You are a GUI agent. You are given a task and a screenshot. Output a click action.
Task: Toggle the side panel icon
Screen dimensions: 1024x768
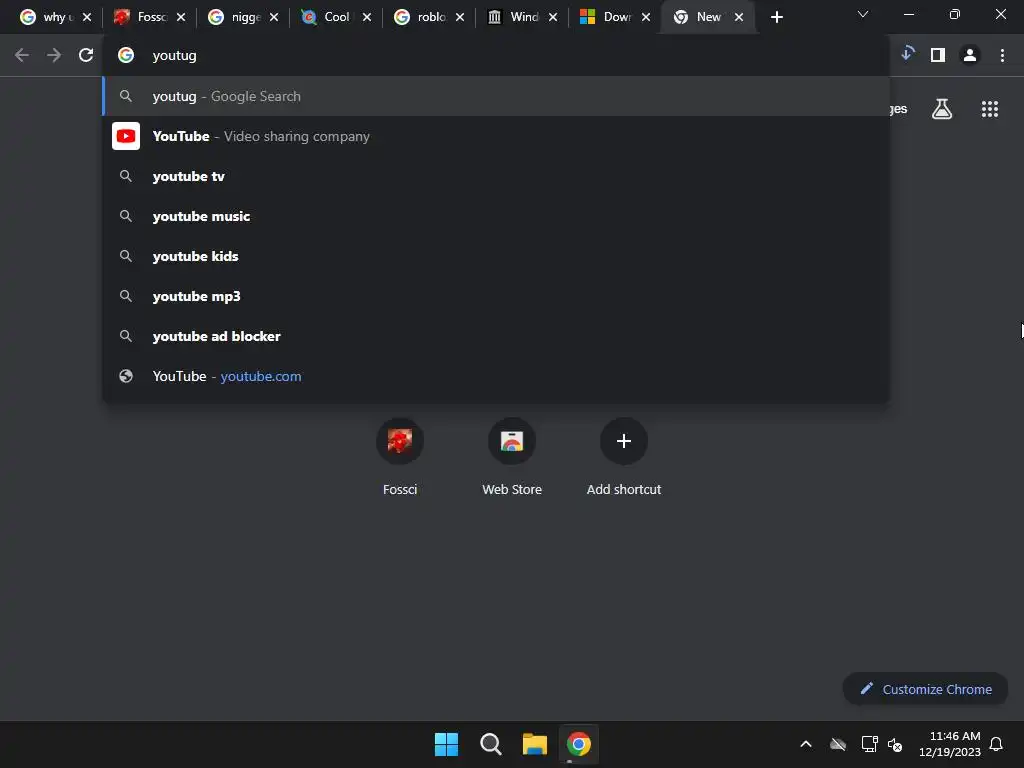pos(938,56)
